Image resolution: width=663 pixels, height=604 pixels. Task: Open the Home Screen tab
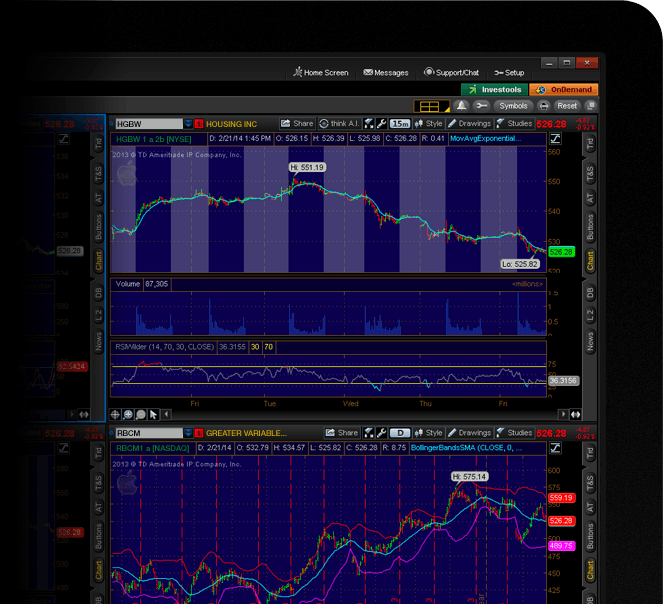321,72
